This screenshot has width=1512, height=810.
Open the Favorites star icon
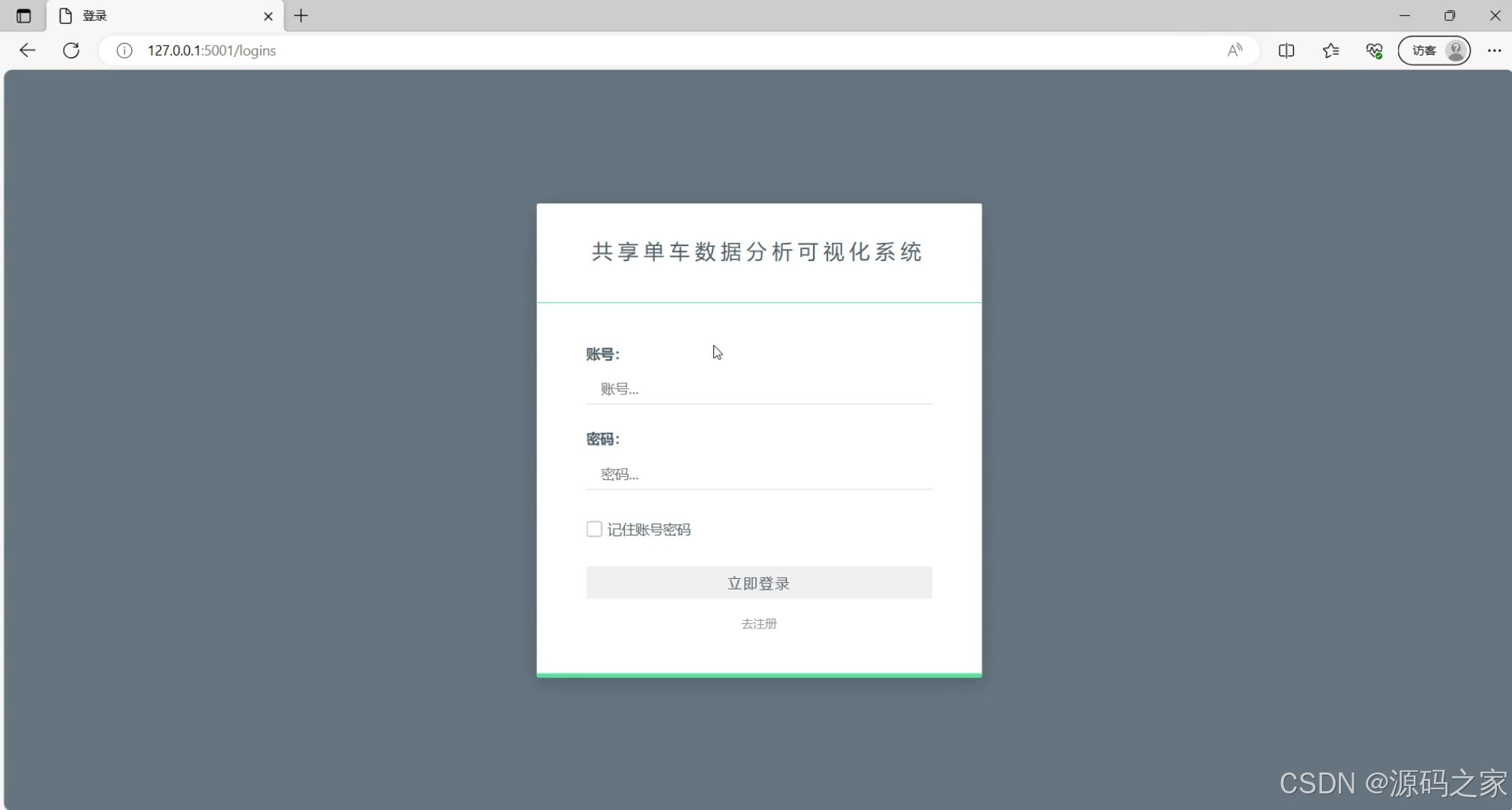pos(1330,50)
